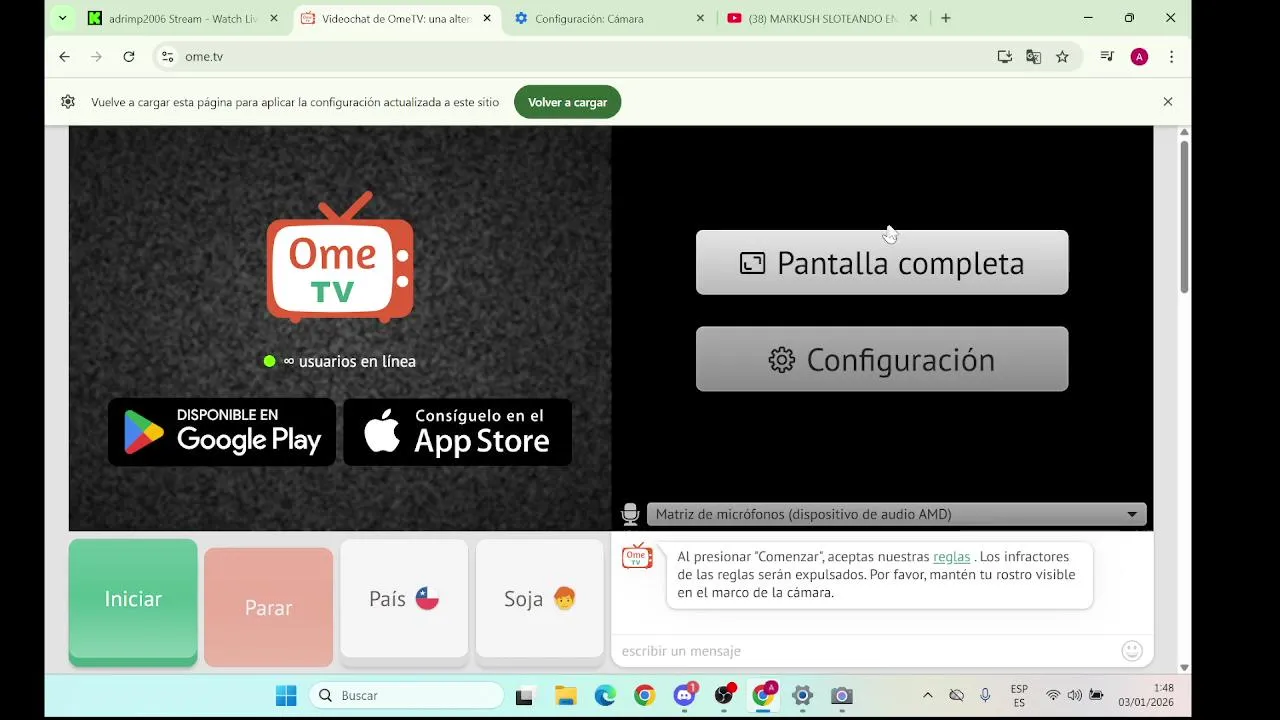Viewport: 1280px width, 720px height.
Task: Click the taskbar Buscar search box
Action: [406, 696]
